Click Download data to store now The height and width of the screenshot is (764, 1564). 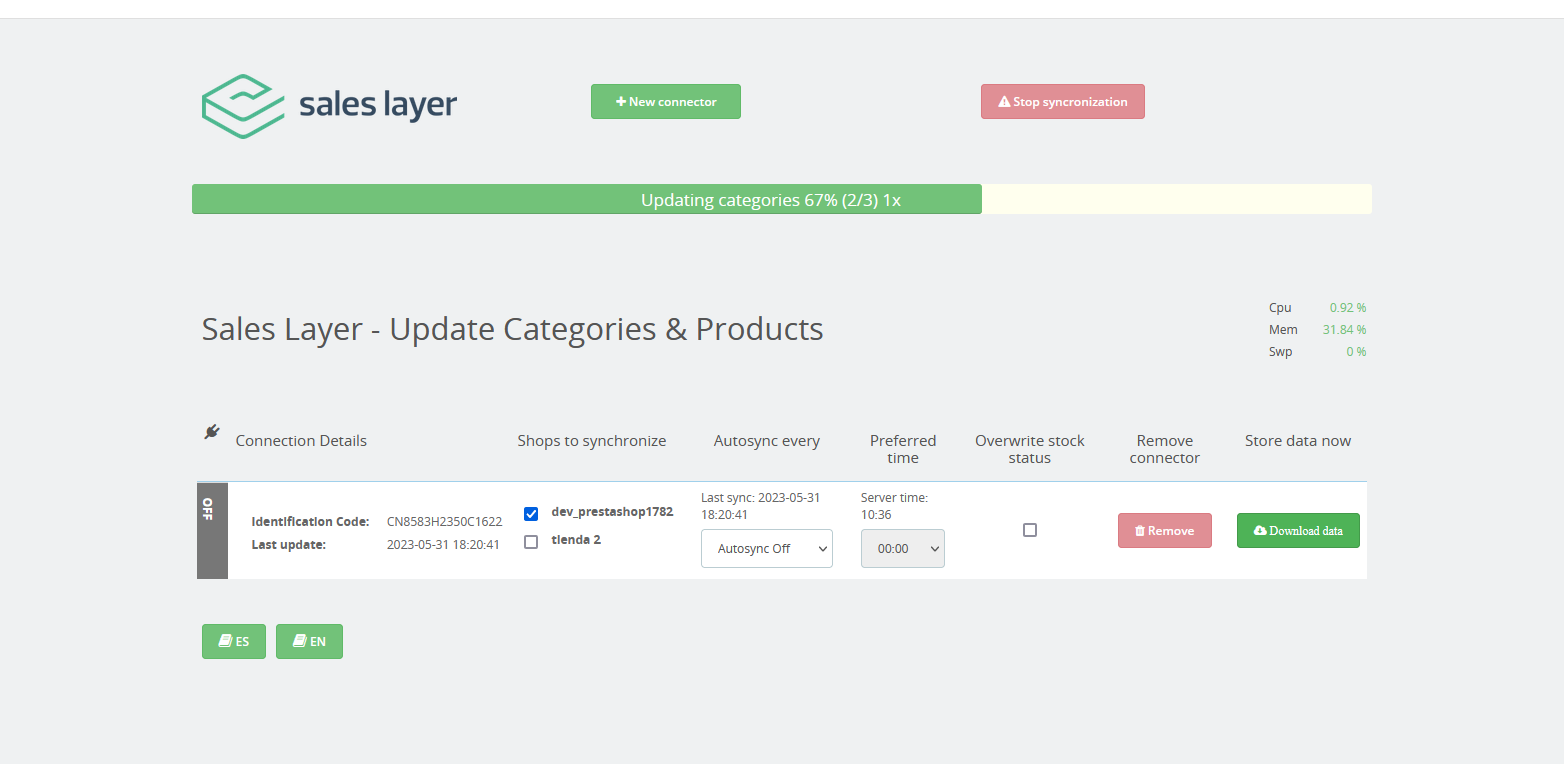tap(1298, 530)
